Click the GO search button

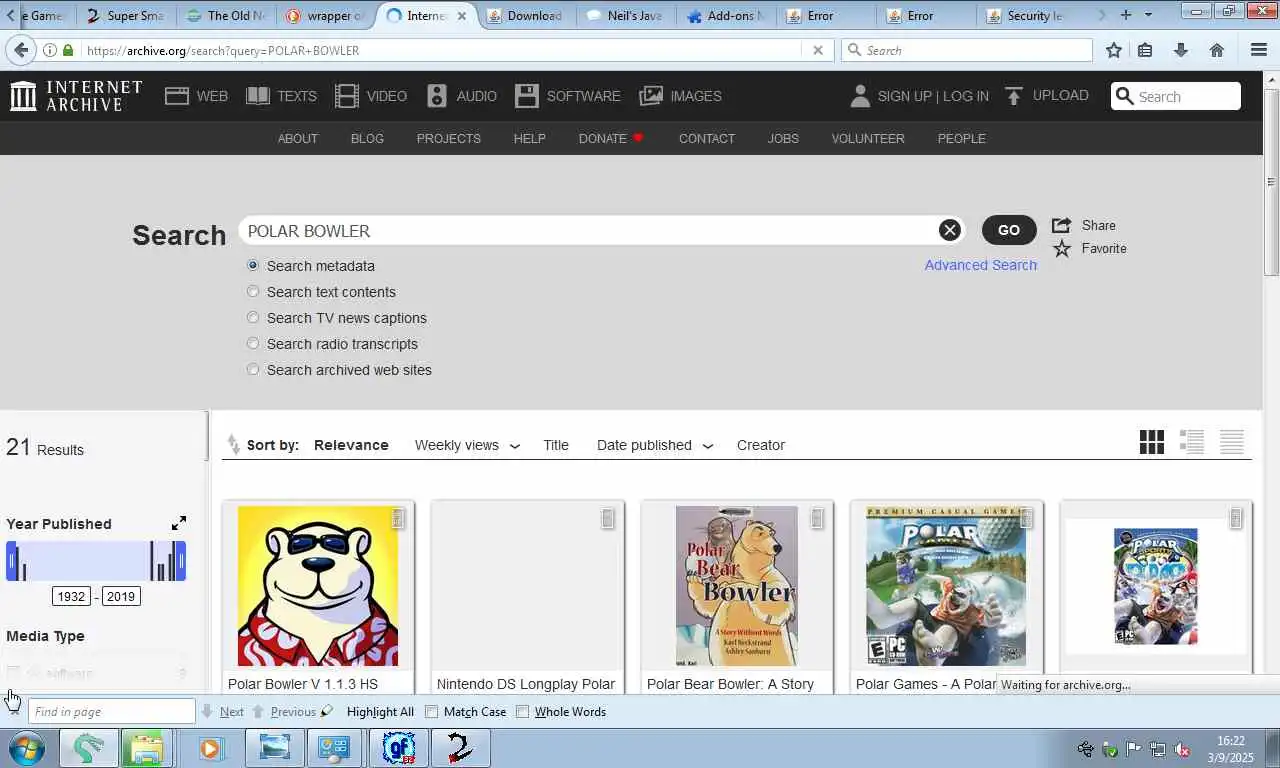(1009, 230)
